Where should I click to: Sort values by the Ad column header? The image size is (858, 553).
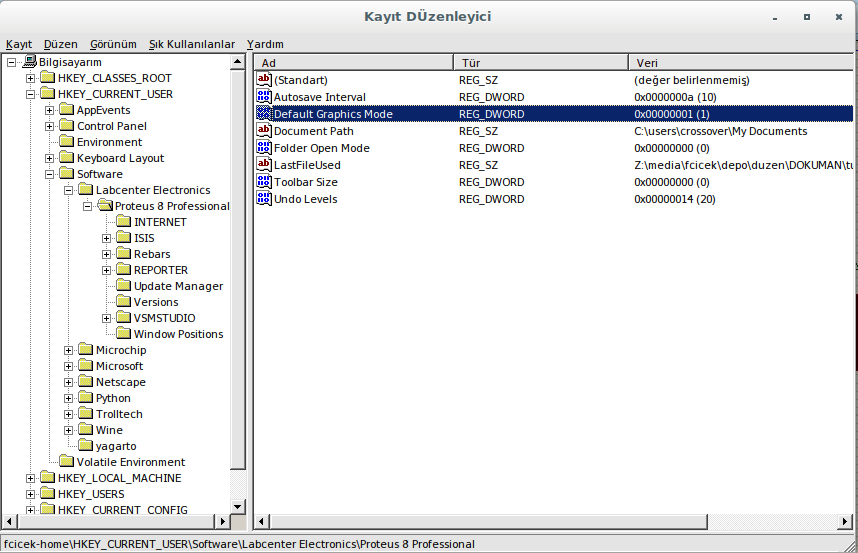[353, 63]
